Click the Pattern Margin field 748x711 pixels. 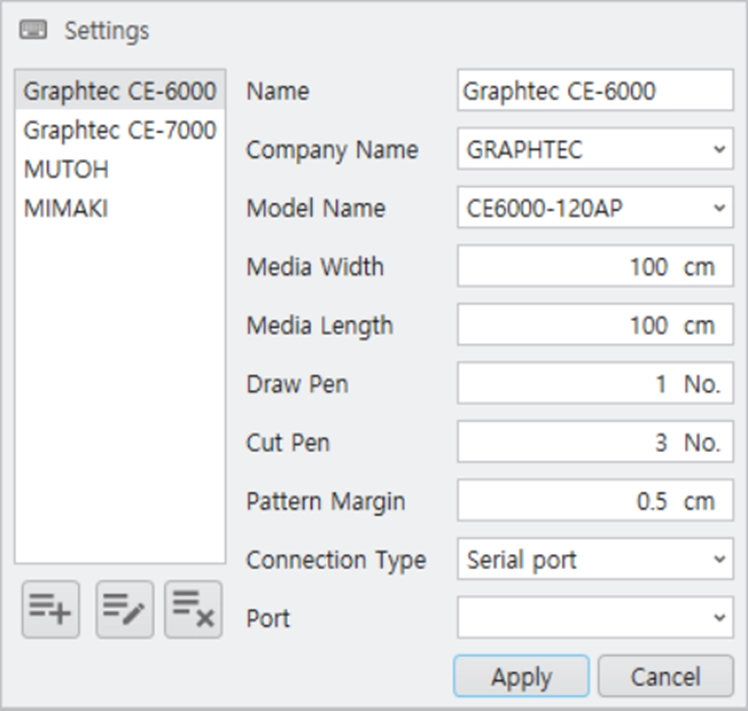pos(595,501)
